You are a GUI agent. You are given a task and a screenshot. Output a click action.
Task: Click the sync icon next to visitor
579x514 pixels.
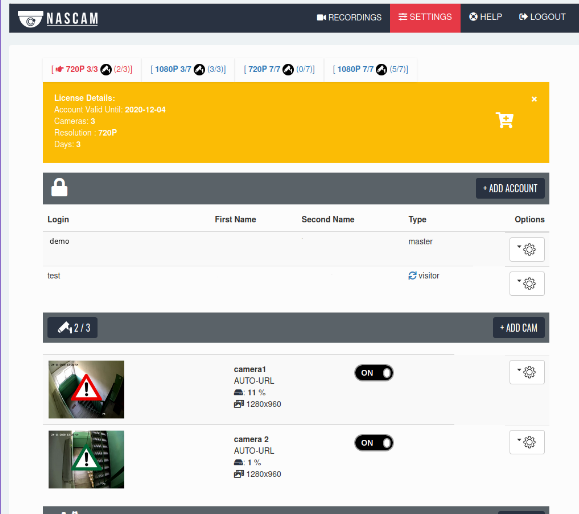click(x=412, y=275)
